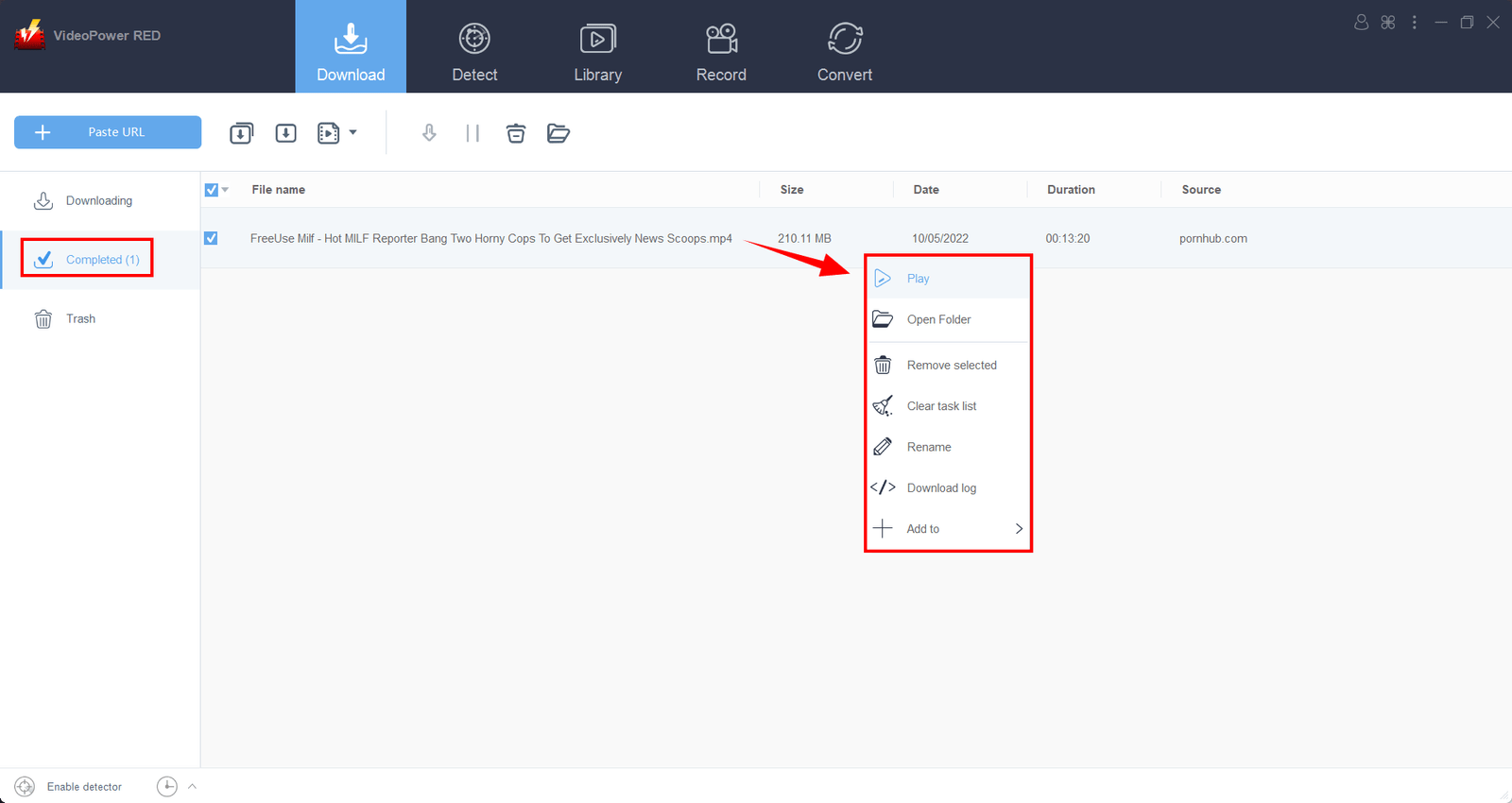Click the 00:13:20 duration cell
This screenshot has height=803, width=1512.
[1068, 239]
